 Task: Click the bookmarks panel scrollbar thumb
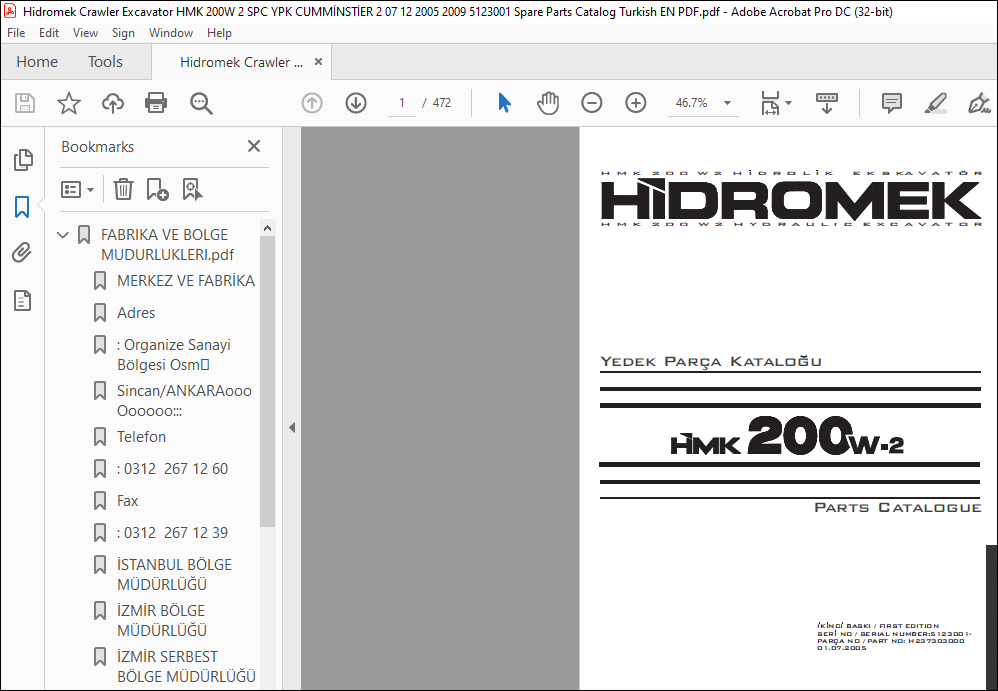coord(267,382)
